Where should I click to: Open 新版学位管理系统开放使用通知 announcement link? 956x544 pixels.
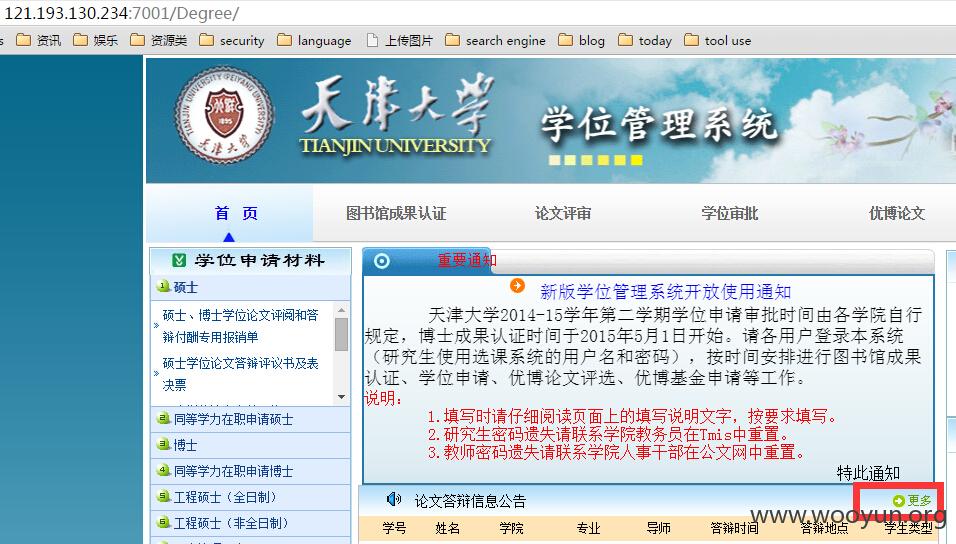coord(665,292)
